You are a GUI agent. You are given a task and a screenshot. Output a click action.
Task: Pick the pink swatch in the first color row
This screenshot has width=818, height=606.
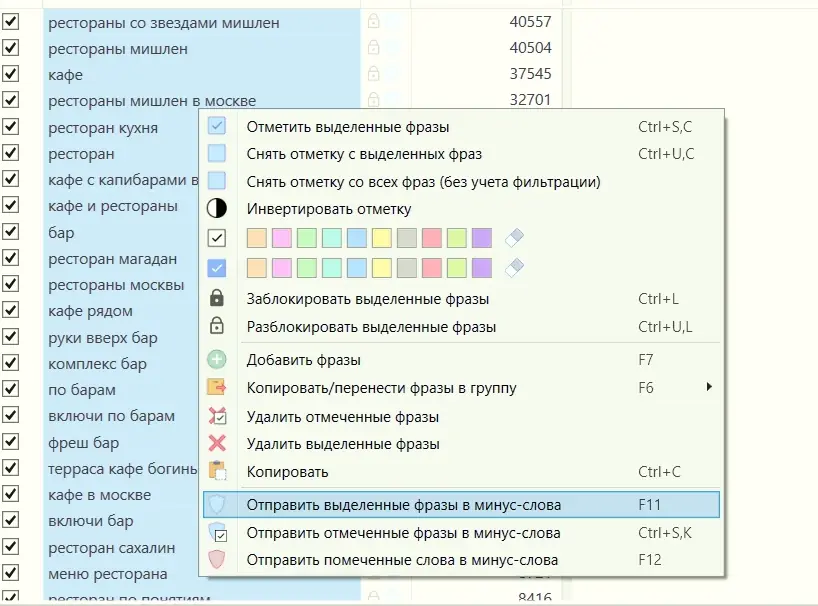pos(282,238)
